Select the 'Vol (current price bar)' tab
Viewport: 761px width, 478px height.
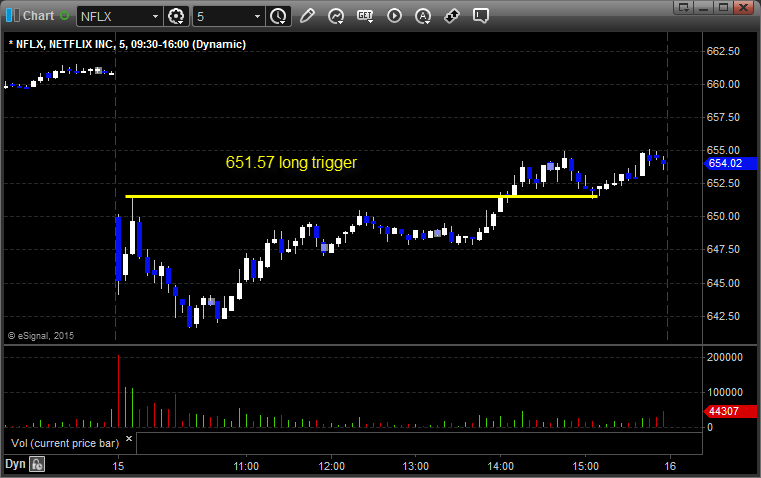tap(65, 443)
